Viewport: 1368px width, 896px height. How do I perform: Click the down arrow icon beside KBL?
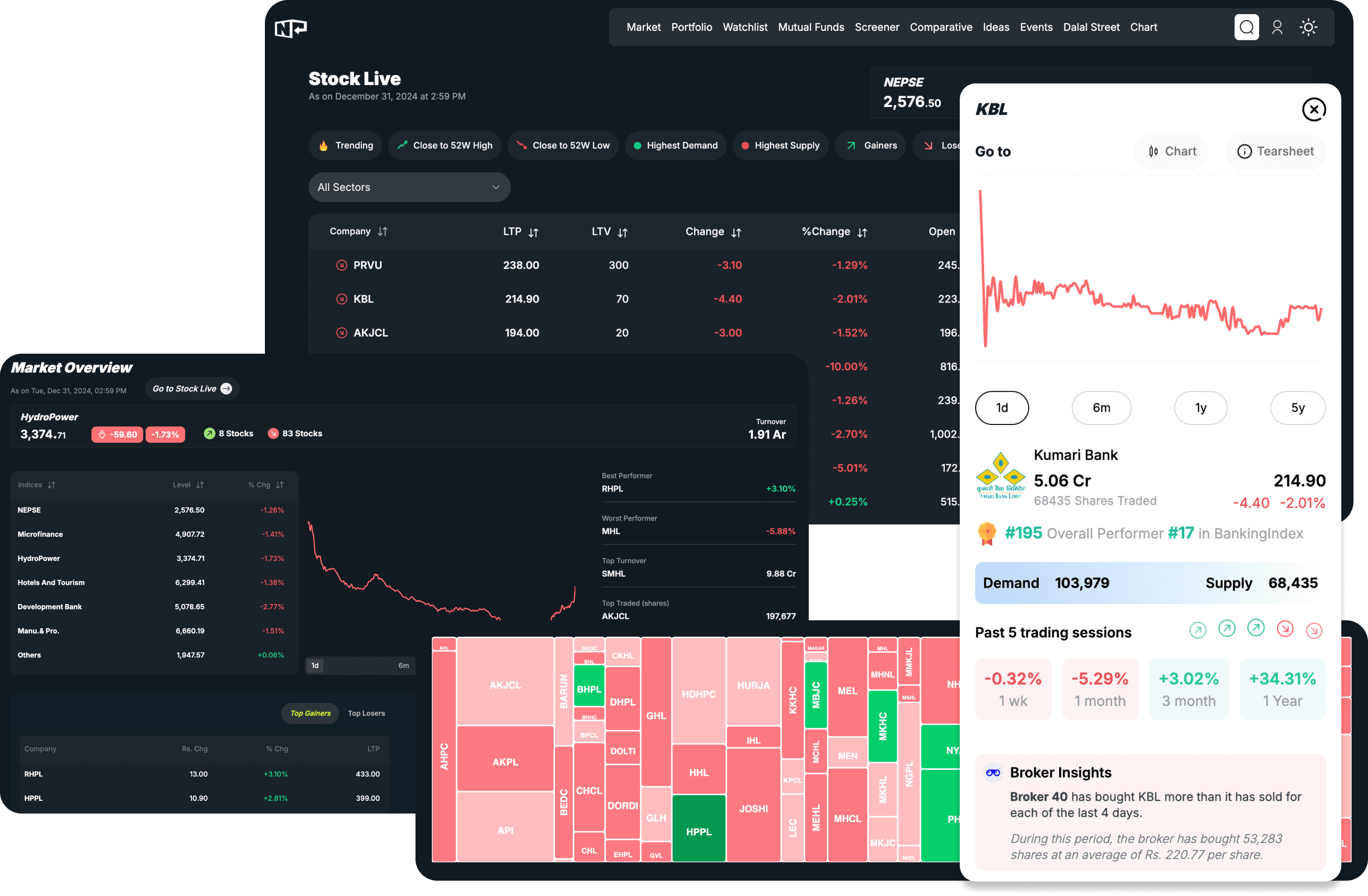(x=342, y=299)
